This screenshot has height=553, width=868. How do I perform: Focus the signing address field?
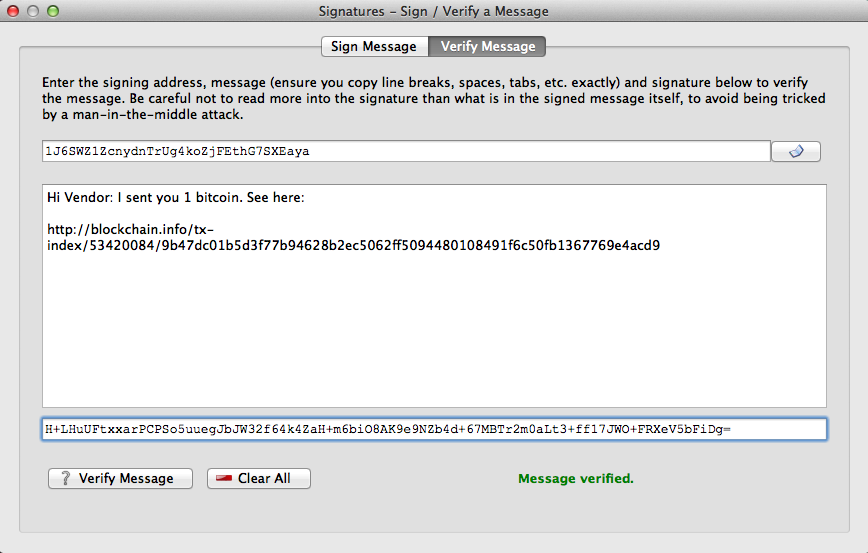click(405, 151)
